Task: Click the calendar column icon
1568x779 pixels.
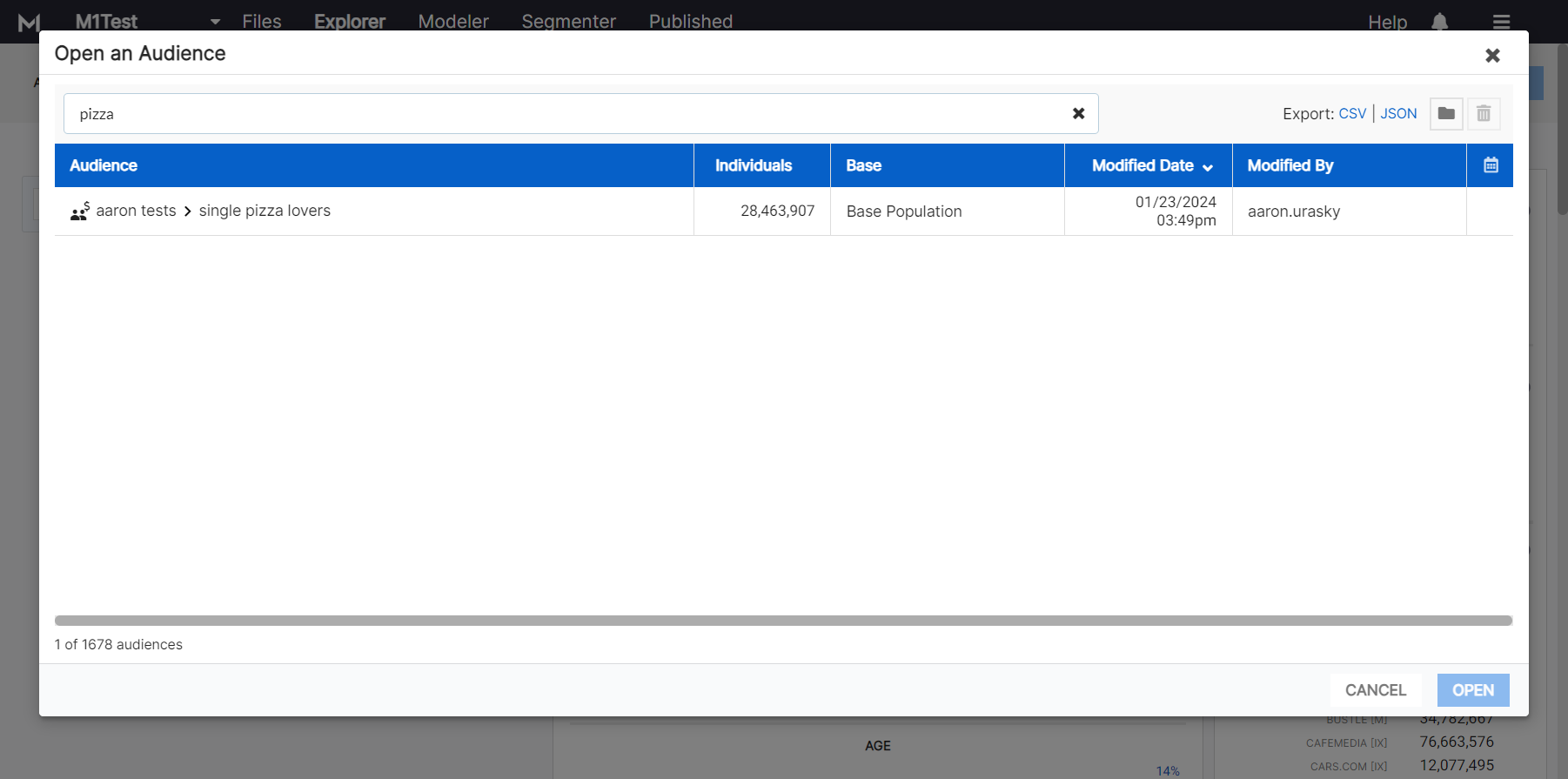Action: pyautogui.click(x=1491, y=165)
